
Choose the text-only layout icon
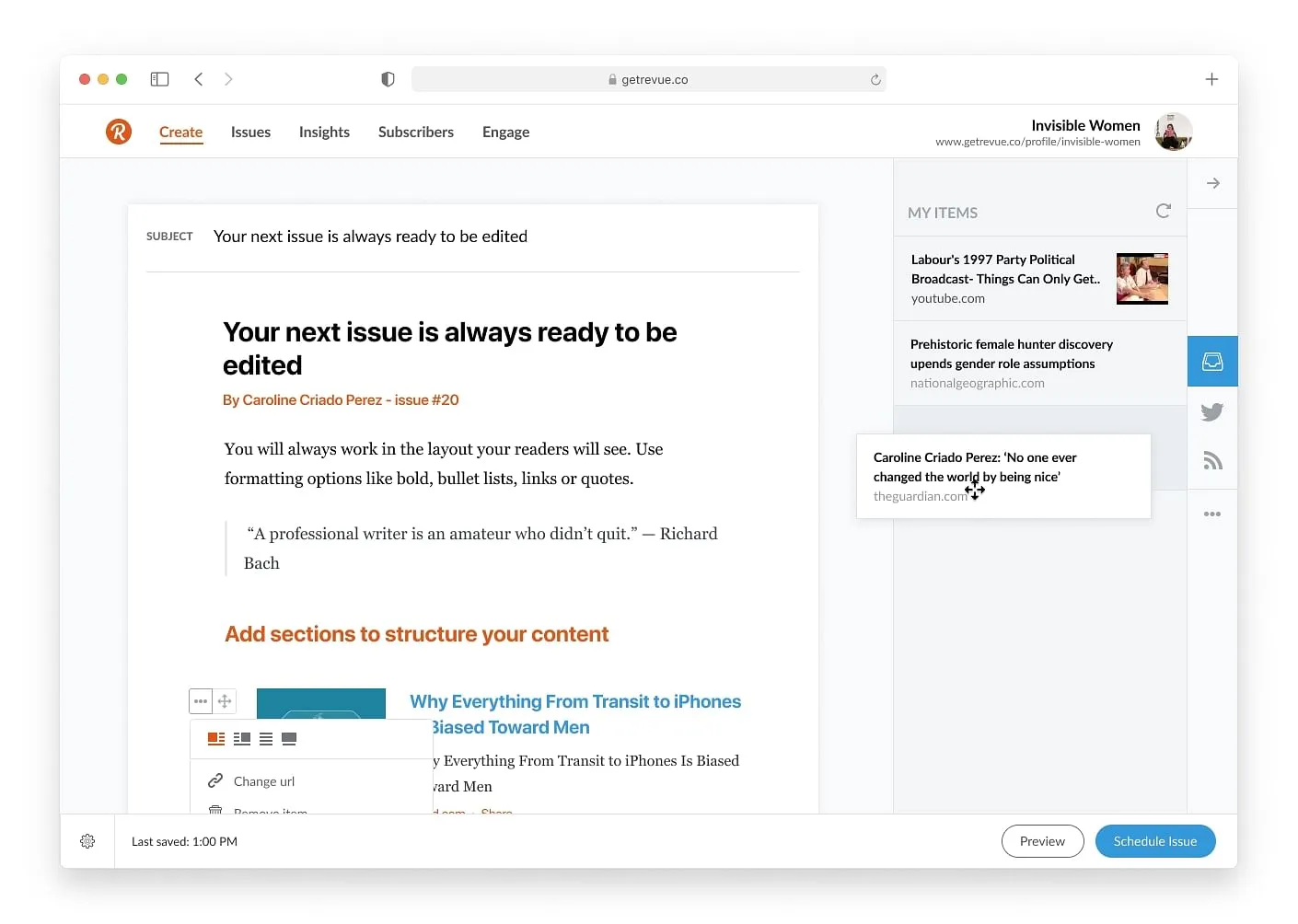click(x=266, y=738)
